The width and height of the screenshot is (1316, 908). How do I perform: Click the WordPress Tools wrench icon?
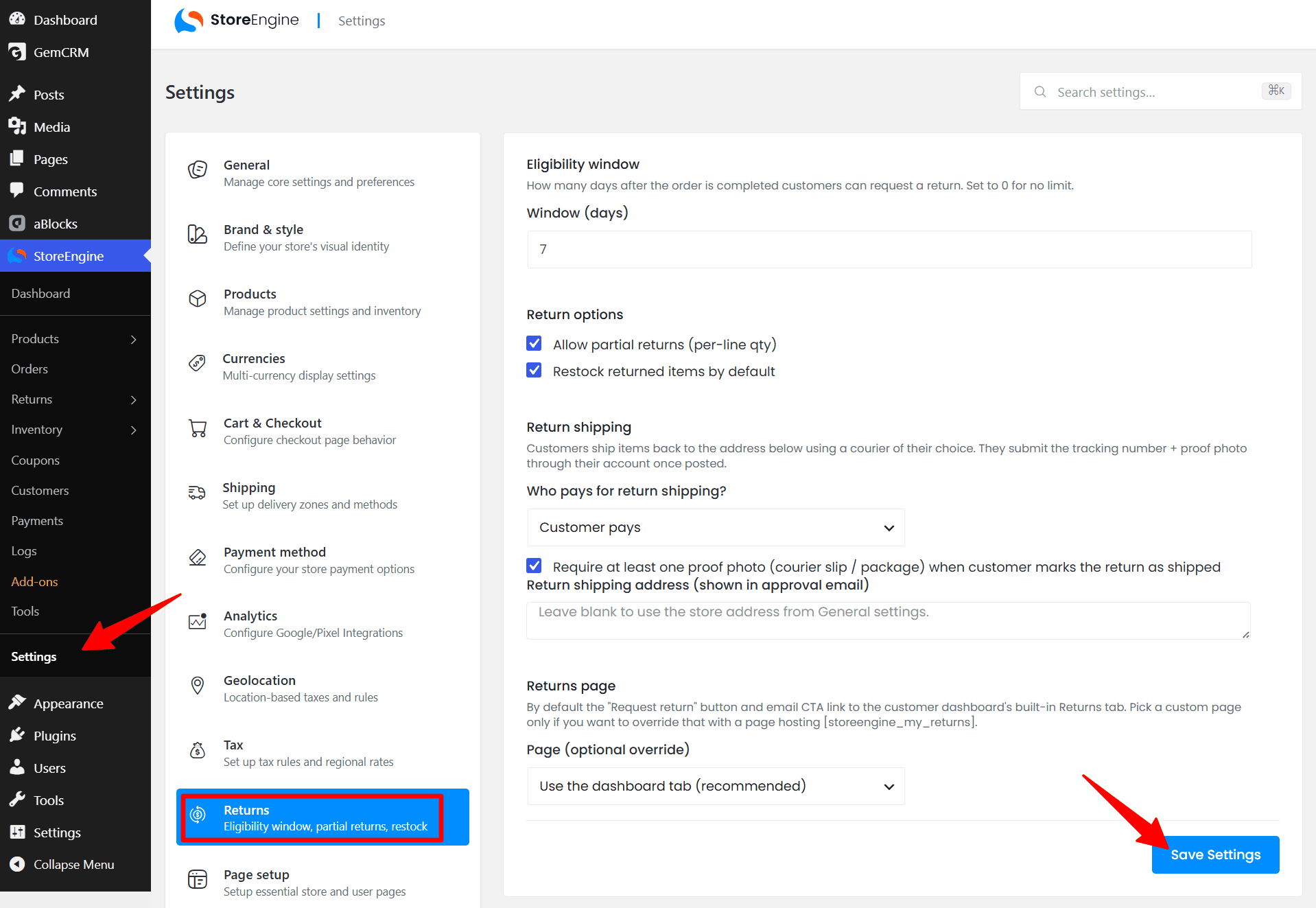[x=17, y=800]
